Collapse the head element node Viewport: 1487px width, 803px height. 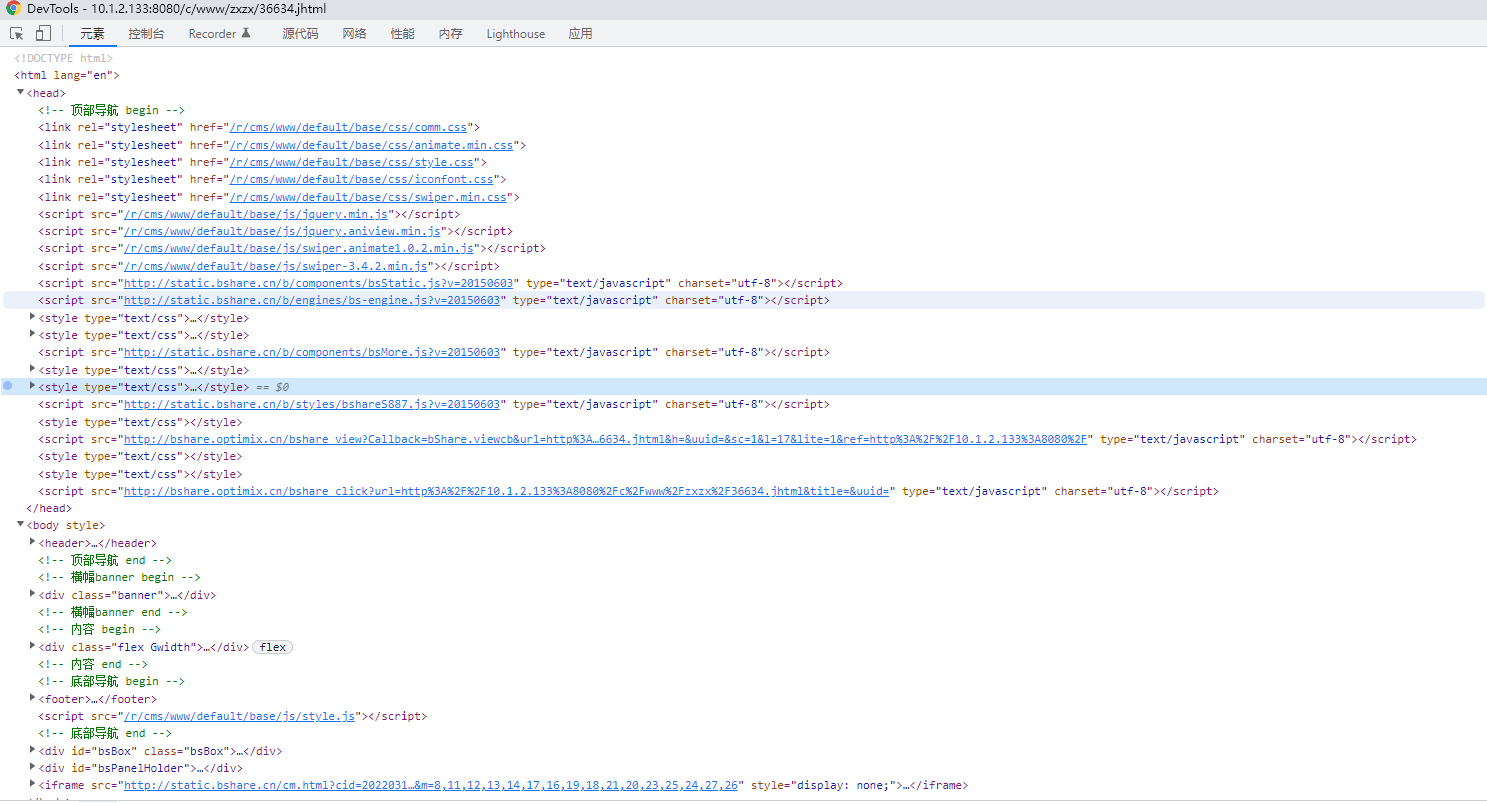click(x=20, y=92)
